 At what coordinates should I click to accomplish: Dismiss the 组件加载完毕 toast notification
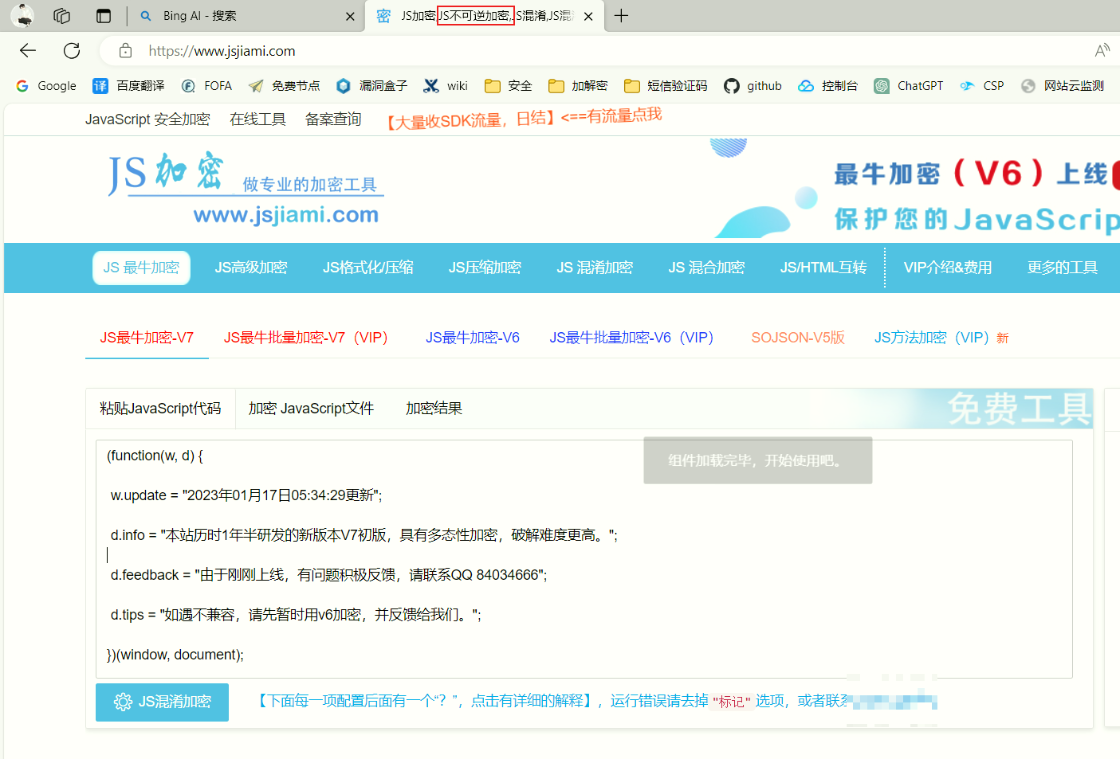coord(757,461)
